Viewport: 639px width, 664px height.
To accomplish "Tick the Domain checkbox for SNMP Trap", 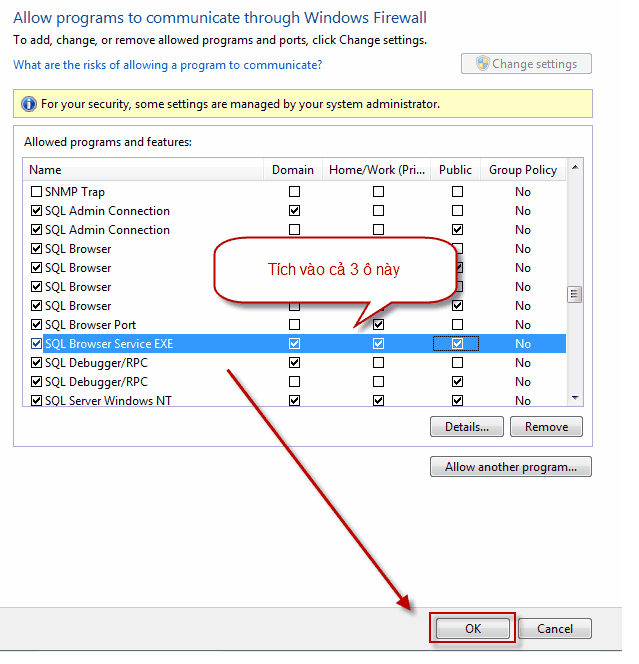I will (x=294, y=192).
